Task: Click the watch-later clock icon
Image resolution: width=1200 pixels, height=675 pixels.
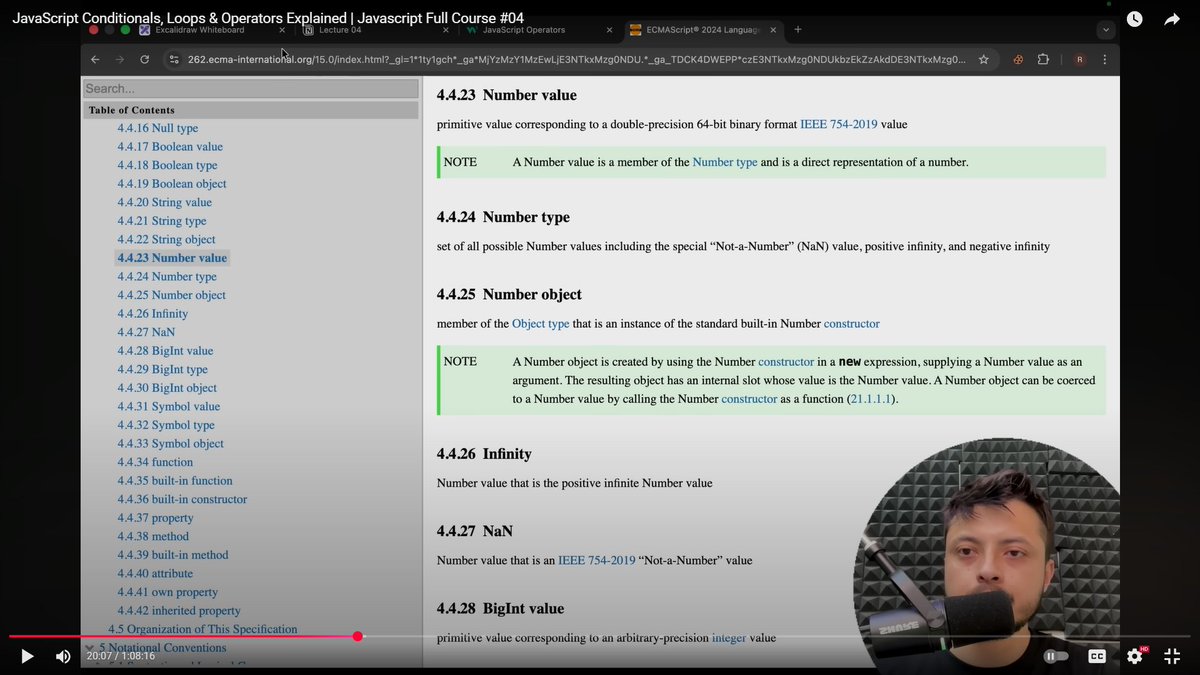Action: point(1134,18)
